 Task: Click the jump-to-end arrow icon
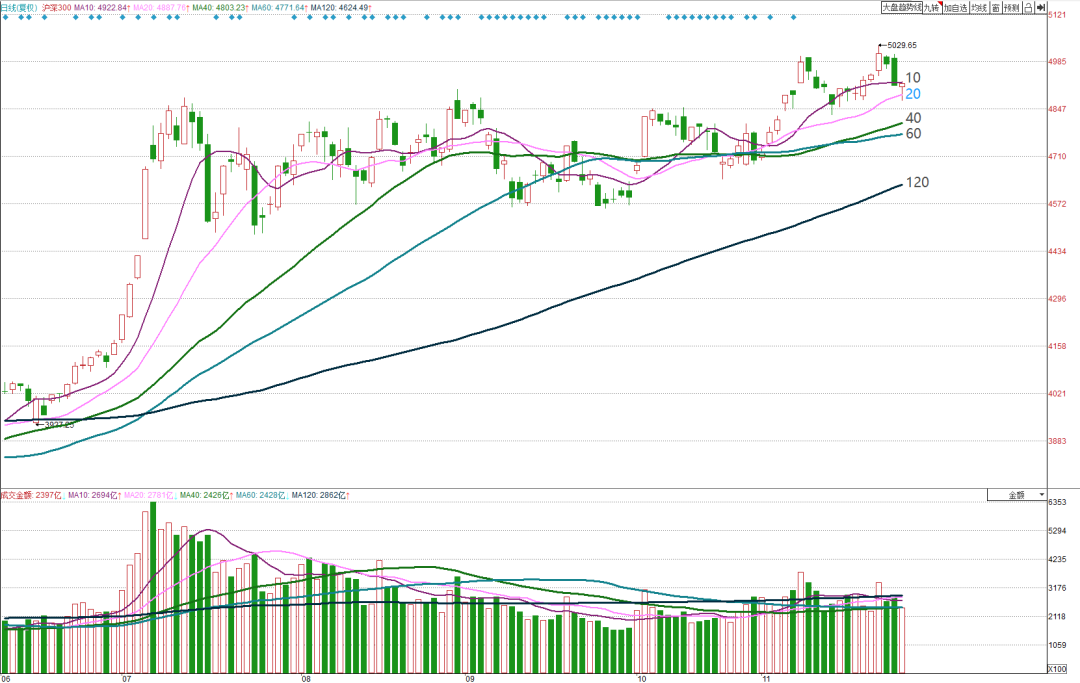pos(1041,8)
